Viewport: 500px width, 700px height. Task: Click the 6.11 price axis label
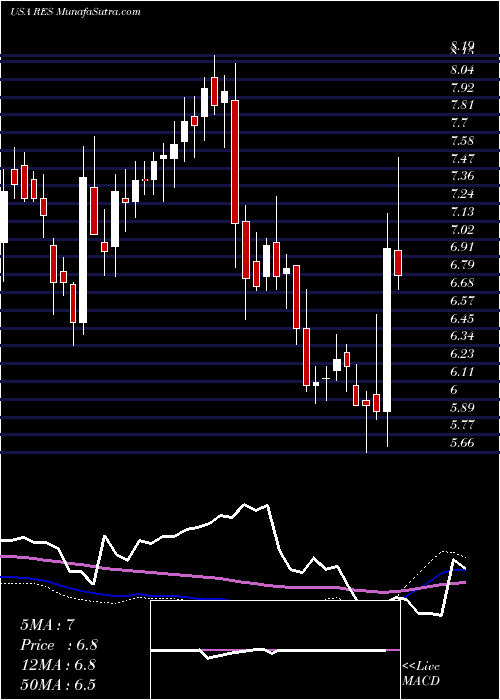click(x=463, y=371)
